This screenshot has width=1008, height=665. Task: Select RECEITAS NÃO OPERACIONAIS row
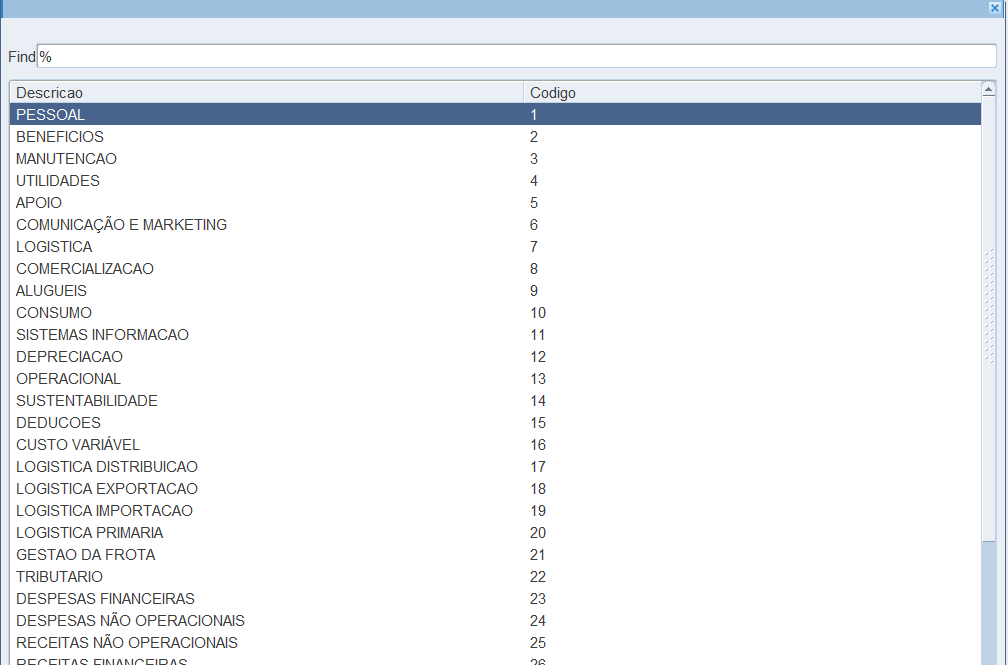point(495,642)
